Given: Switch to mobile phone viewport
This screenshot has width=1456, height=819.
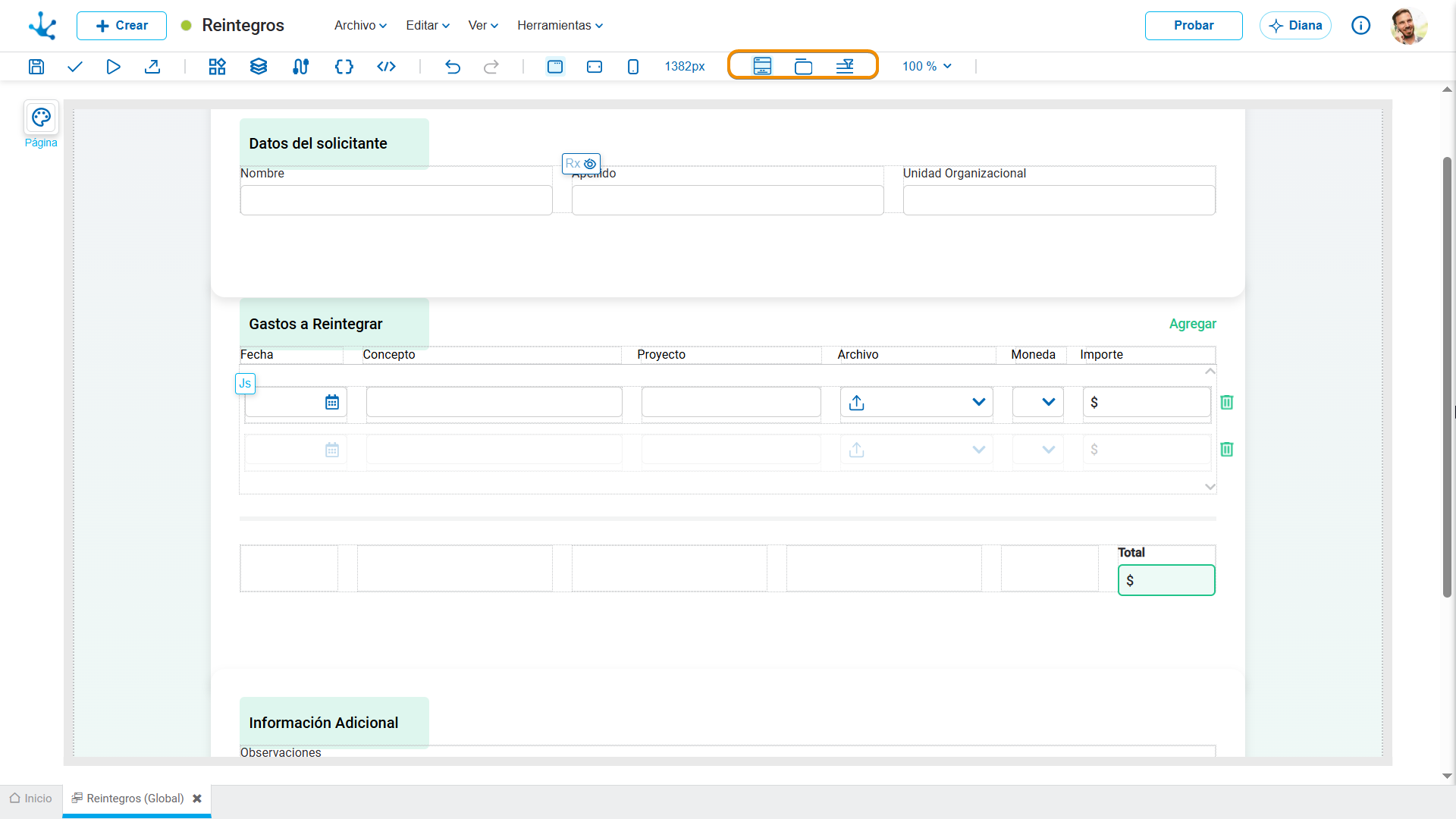Looking at the screenshot, I should click(x=633, y=67).
